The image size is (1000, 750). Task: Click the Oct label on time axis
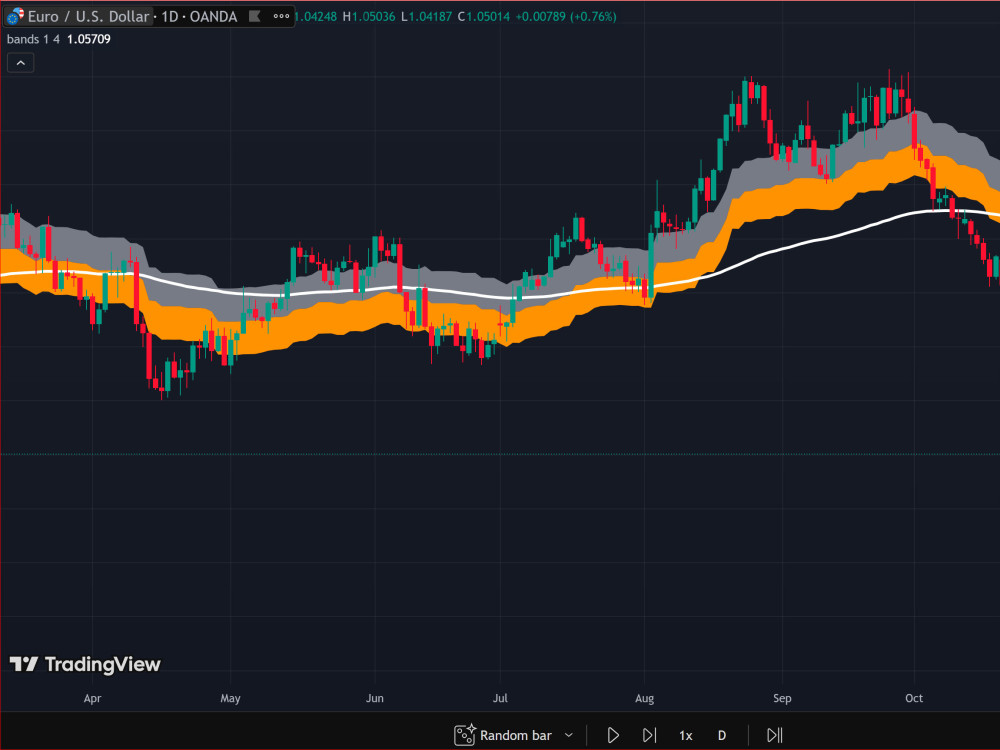tap(914, 698)
